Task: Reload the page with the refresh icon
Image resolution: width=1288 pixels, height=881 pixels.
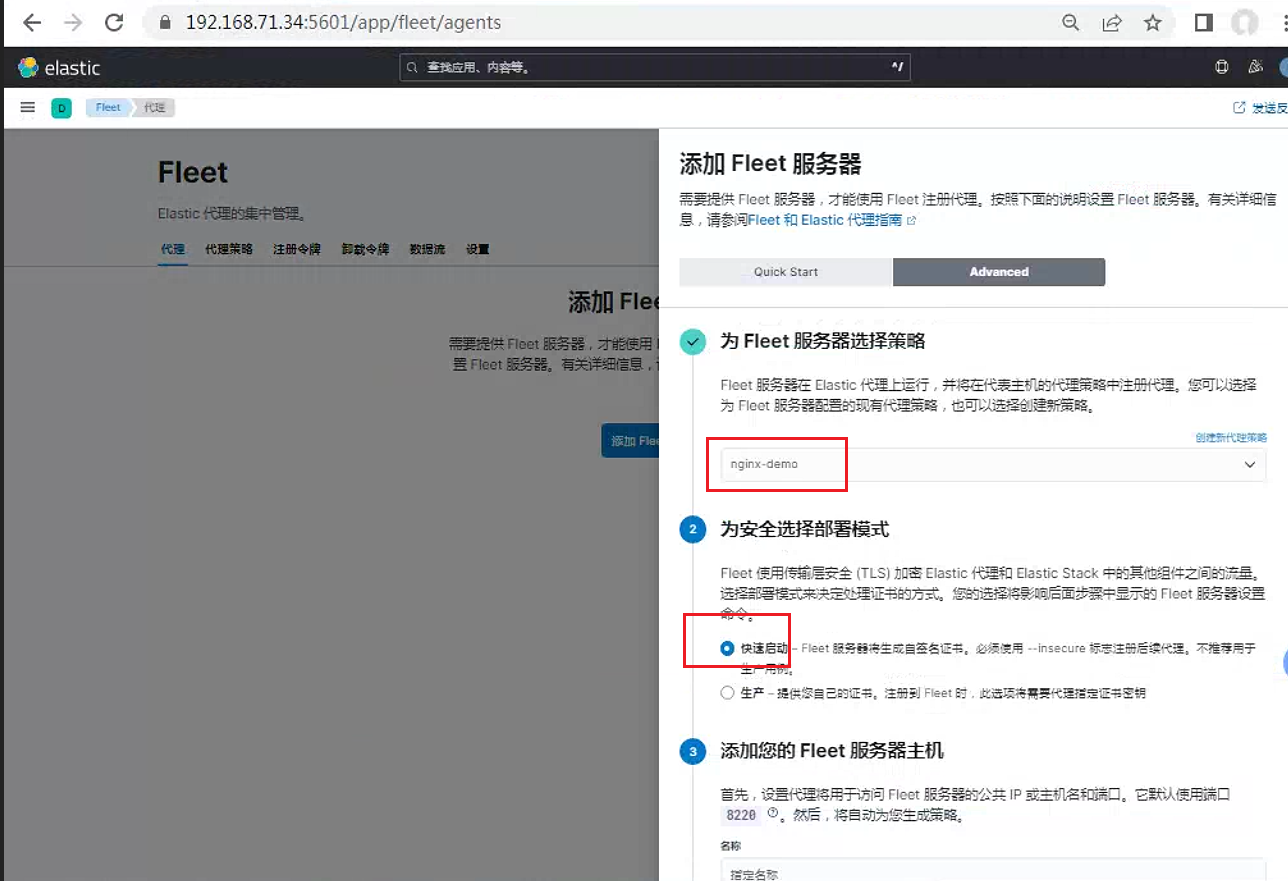Action: 114,22
